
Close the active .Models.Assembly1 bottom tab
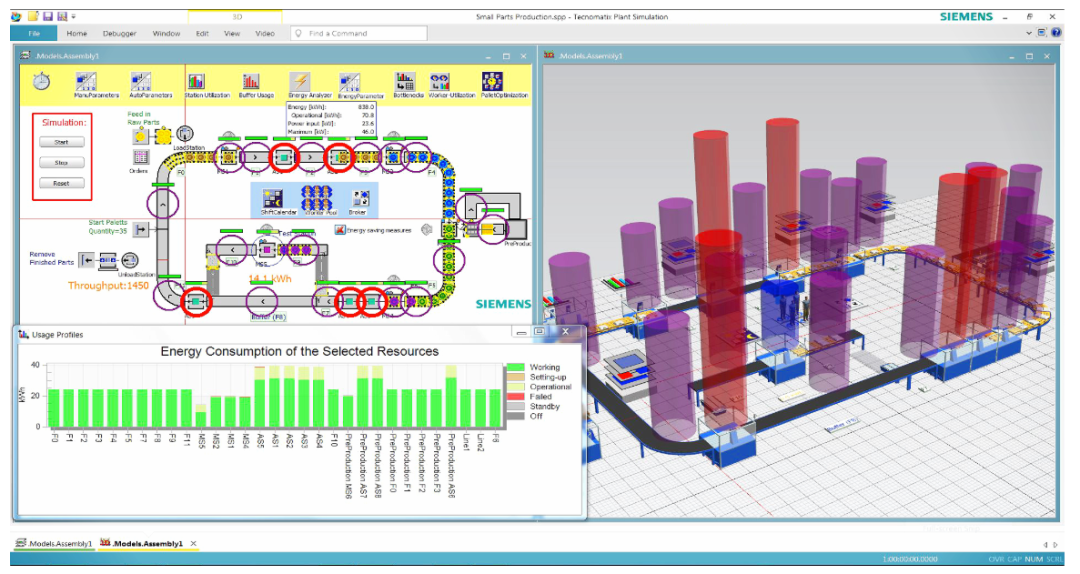pos(194,544)
